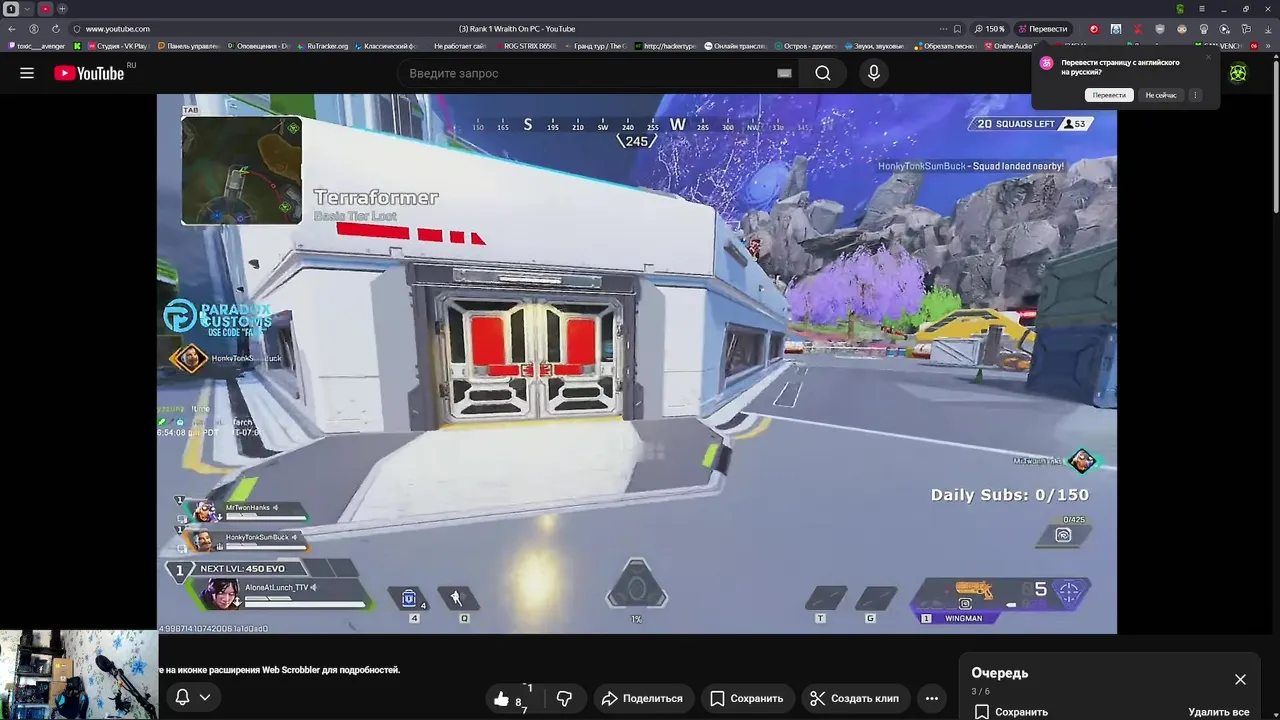Viewport: 1280px width, 720px height.
Task: Click the Сохранить button under the video
Action: pos(747,699)
